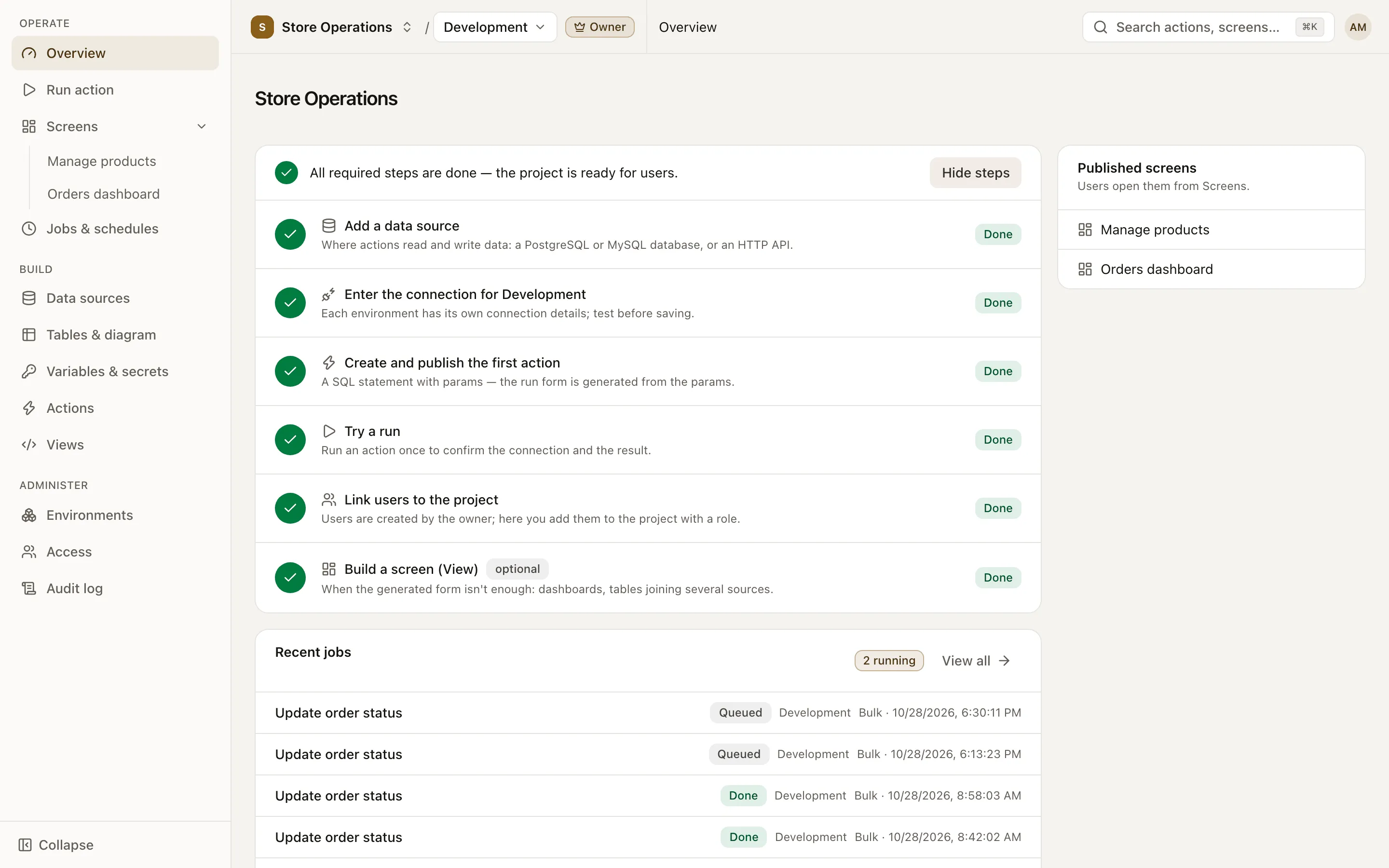Click the Orders dashboard icon in Published screens
The image size is (1389, 868).
click(1085, 270)
